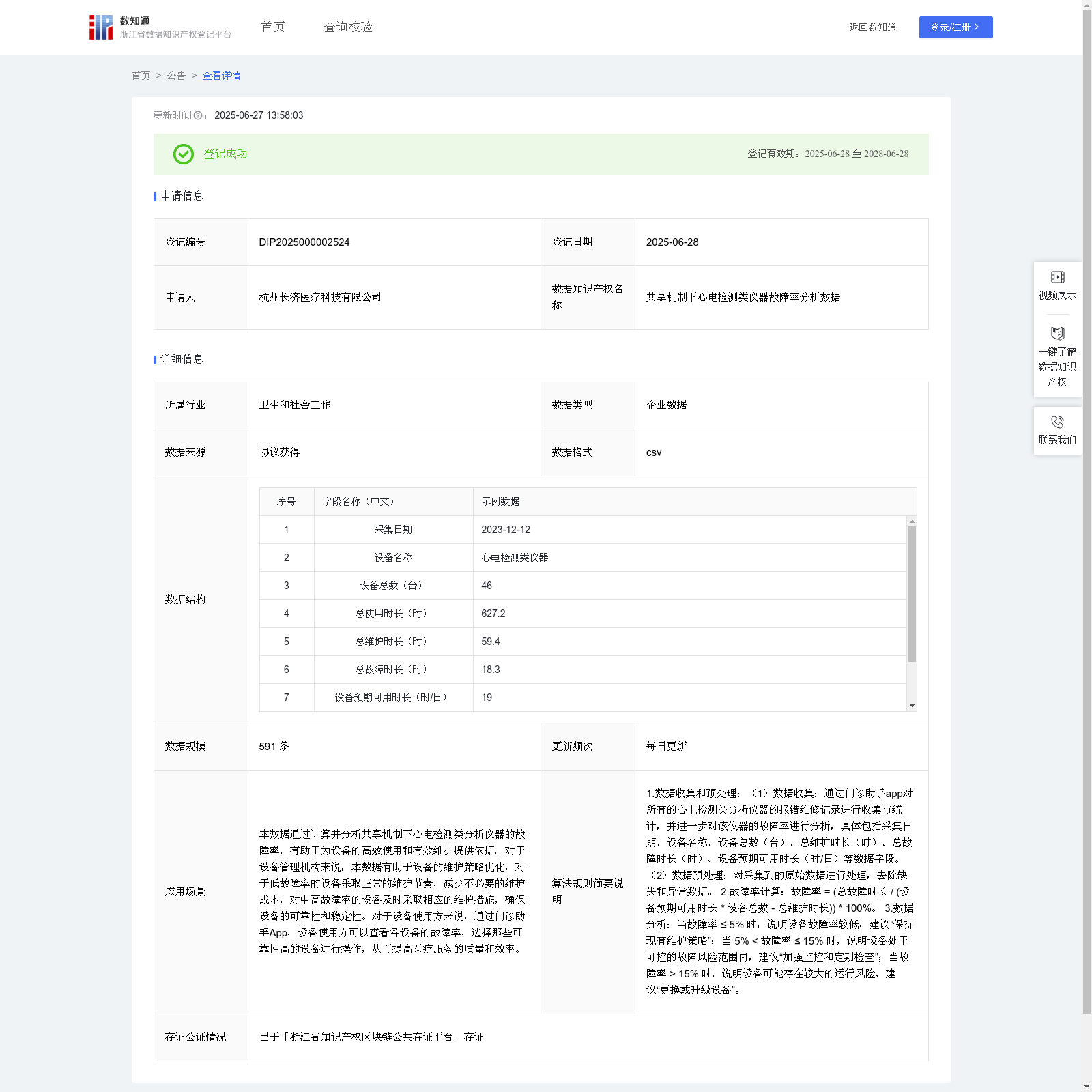1092x1092 pixels.
Task: Click the registration number DIP2025000002524
Action: (x=304, y=242)
